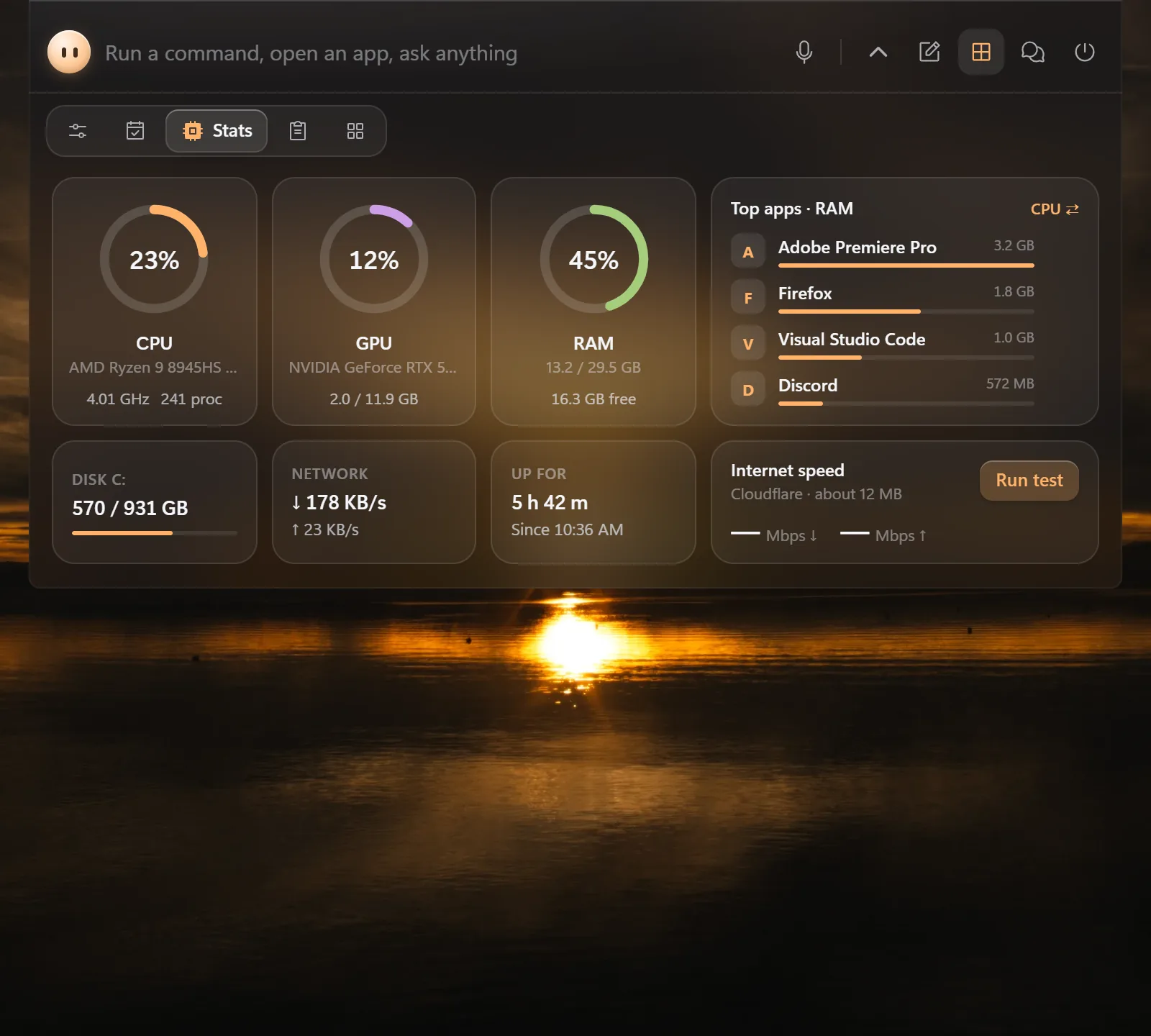
Task: Collapse panel with the up chevron
Action: click(878, 52)
